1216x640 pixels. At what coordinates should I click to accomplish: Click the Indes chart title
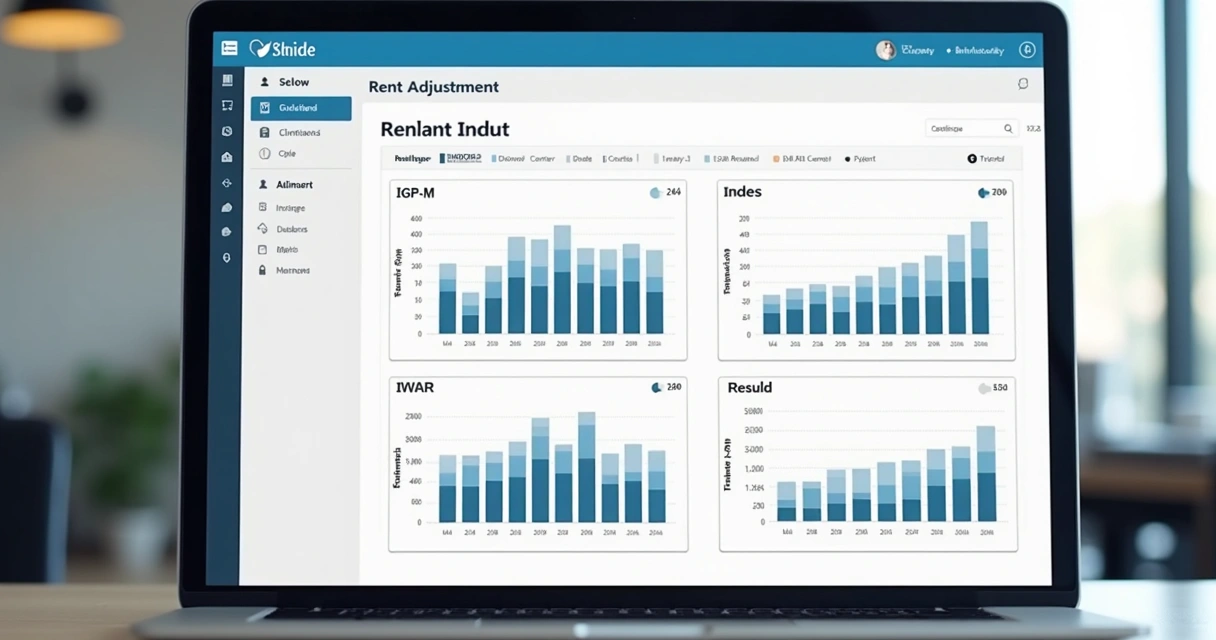(x=743, y=192)
